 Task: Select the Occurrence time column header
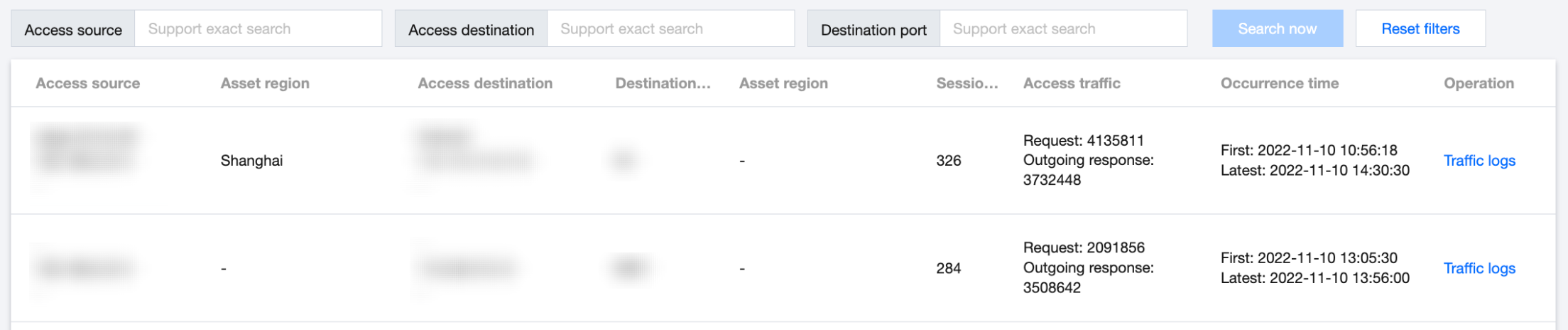tap(1280, 83)
